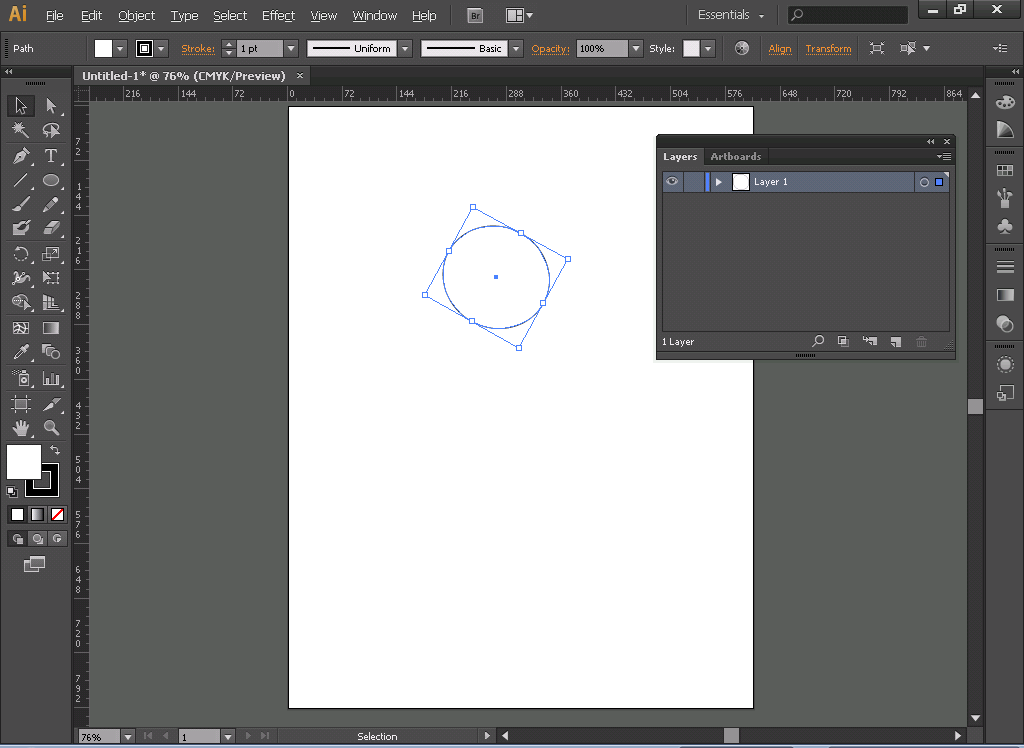Set paint mode to Color
1024x748 pixels.
(18, 515)
